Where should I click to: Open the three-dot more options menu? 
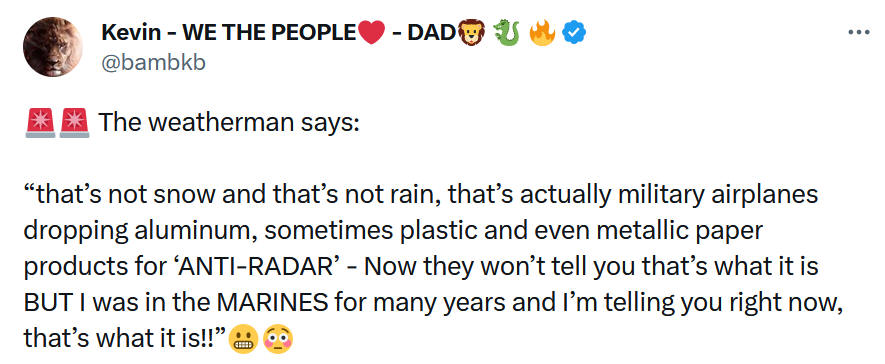[x=859, y=33]
